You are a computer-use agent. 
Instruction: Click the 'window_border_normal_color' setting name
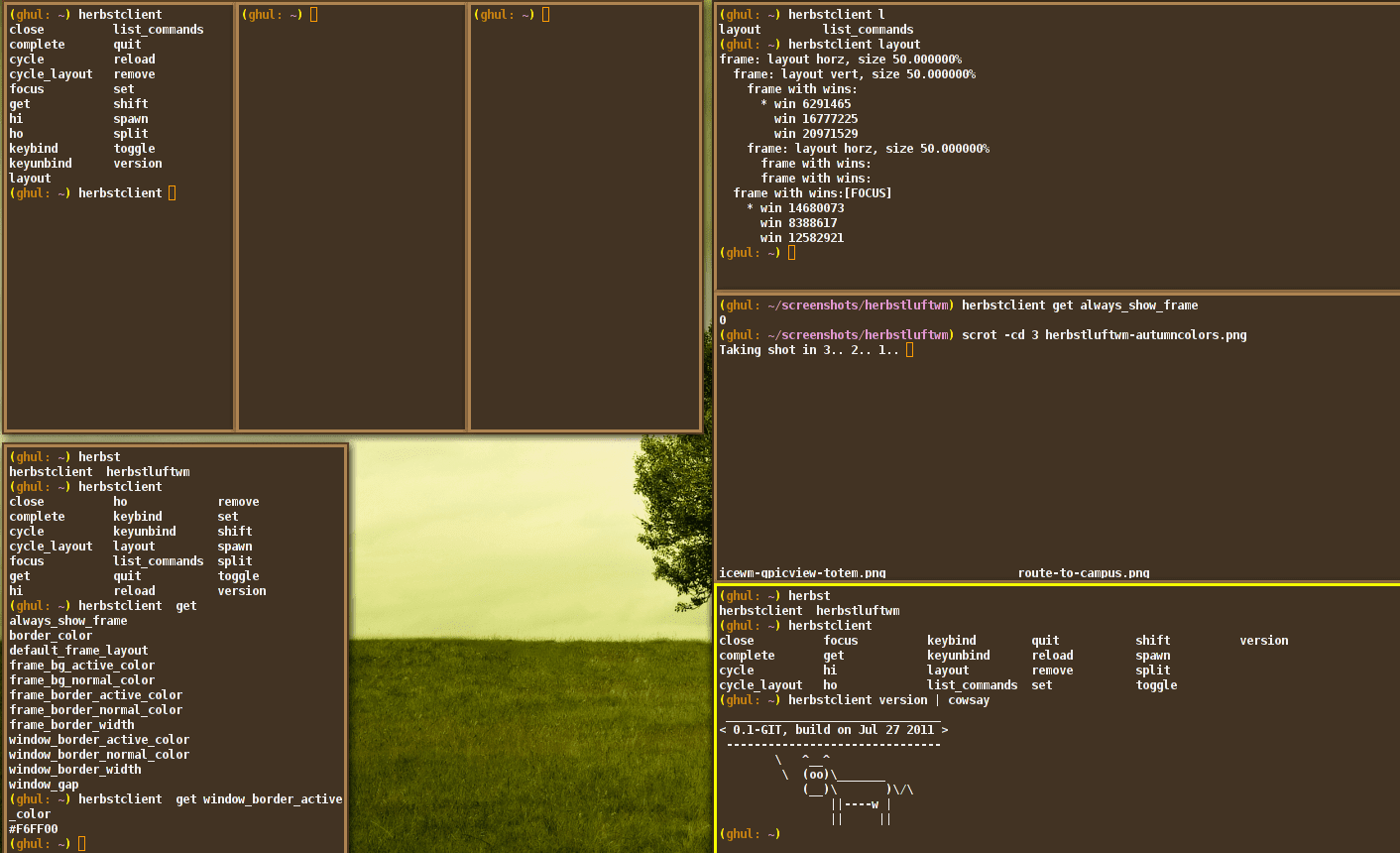99,755
